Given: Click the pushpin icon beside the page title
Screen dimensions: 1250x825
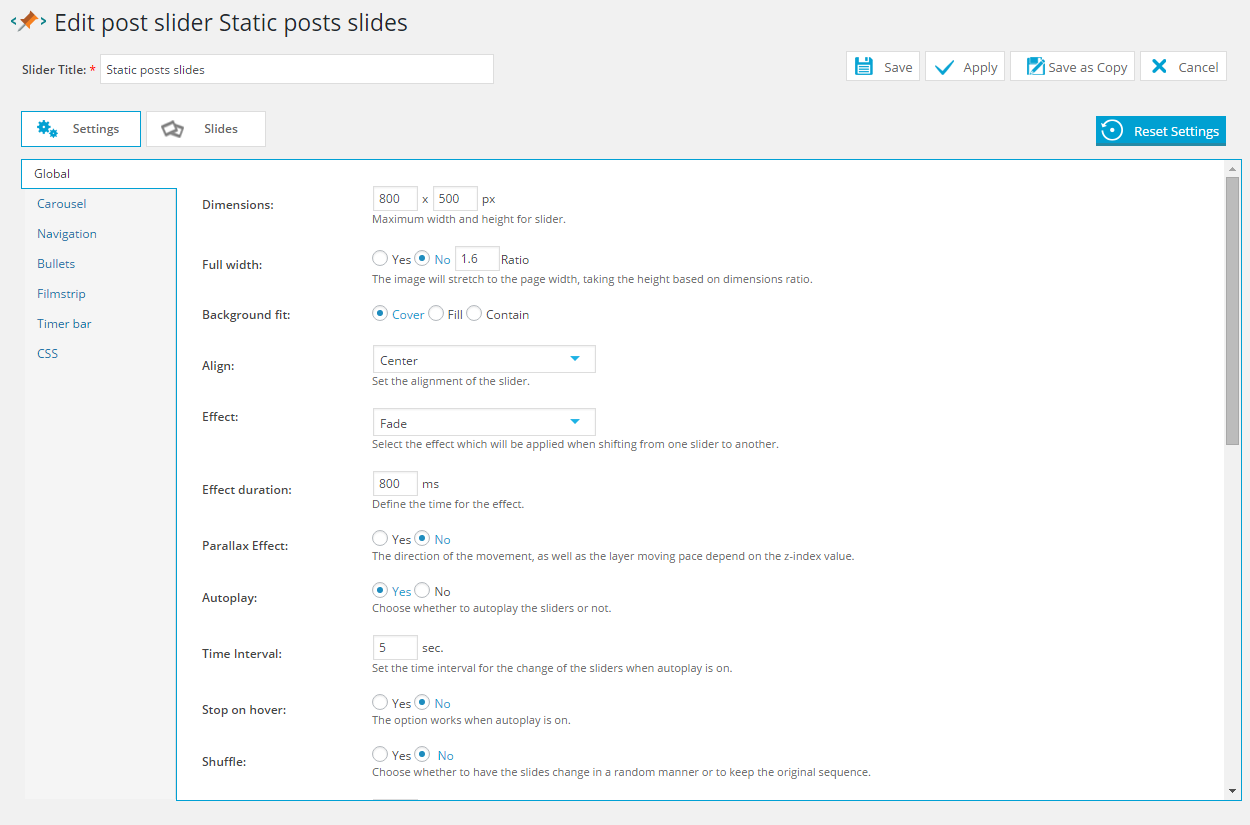Looking at the screenshot, I should pyautogui.click(x=28, y=21).
